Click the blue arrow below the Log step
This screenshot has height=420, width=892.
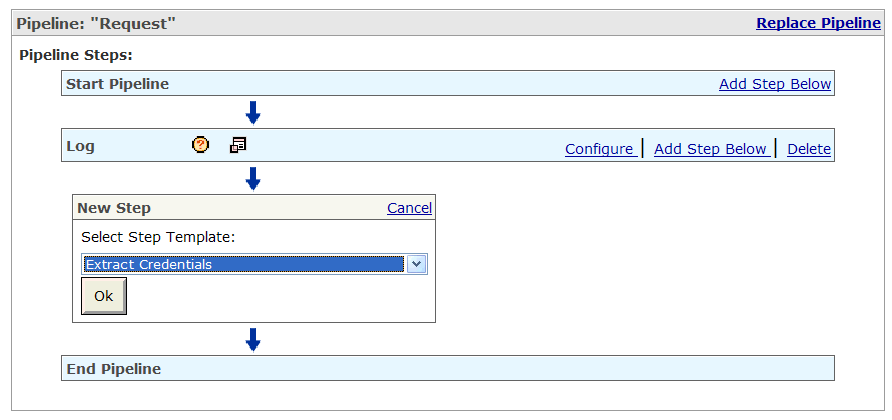253,179
